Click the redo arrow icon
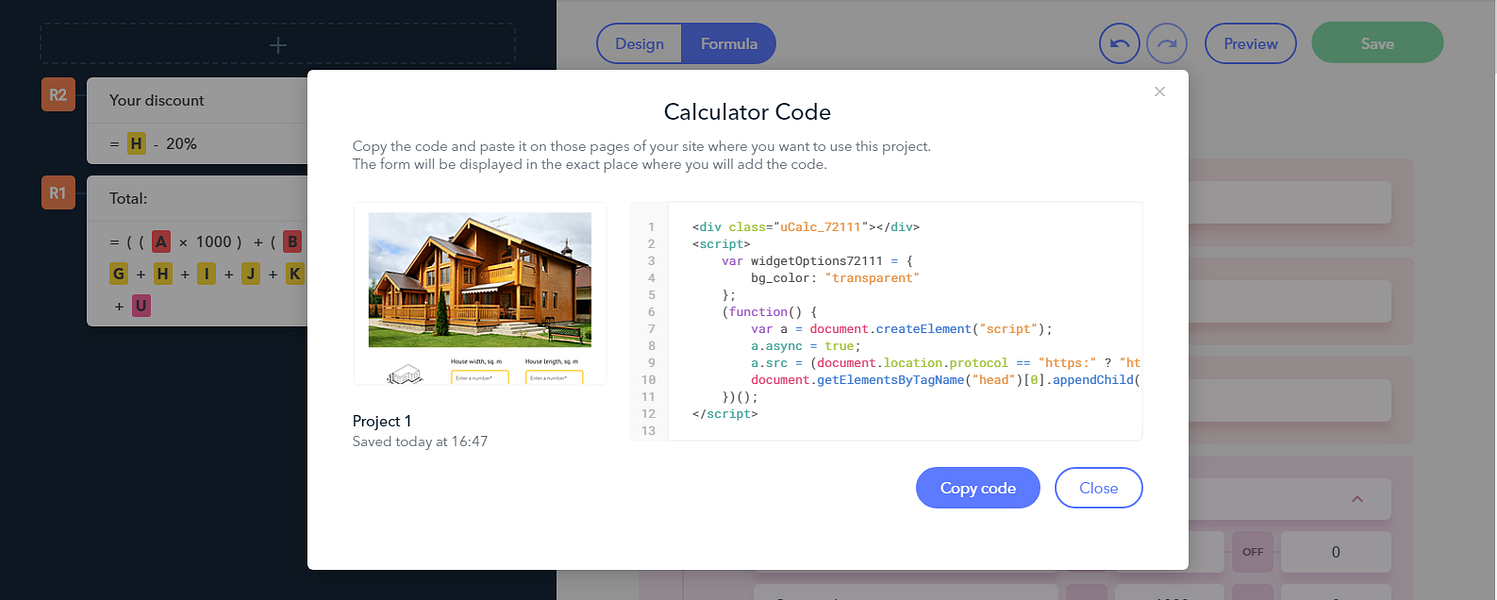Image resolution: width=1497 pixels, height=600 pixels. [x=1166, y=44]
